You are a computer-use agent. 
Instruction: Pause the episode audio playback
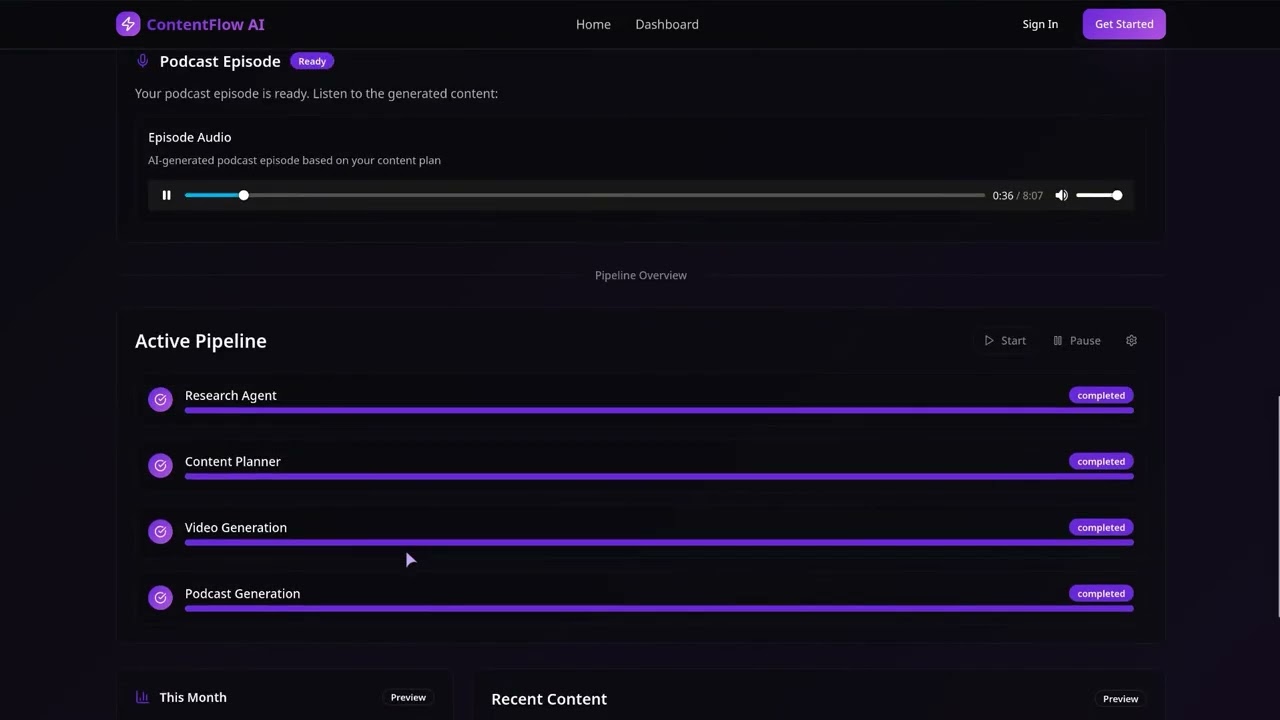pyautogui.click(x=167, y=195)
